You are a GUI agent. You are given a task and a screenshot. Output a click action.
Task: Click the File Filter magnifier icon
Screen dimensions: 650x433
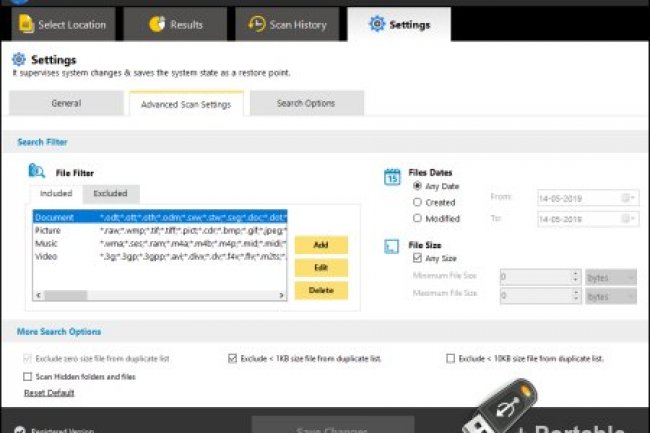(x=36, y=171)
